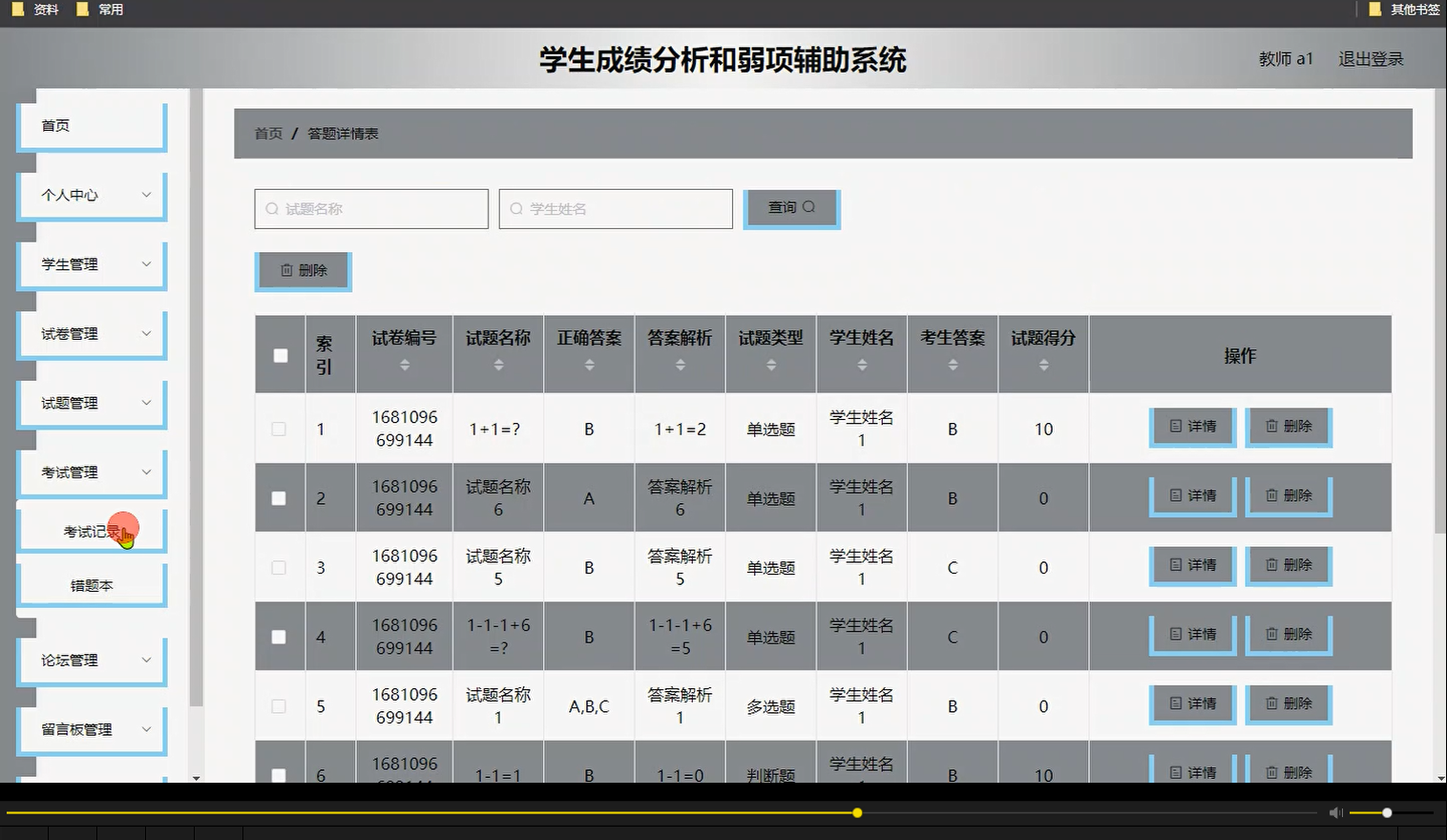Click the 查询 search button
Viewport: 1447px width, 840px height.
click(791, 208)
